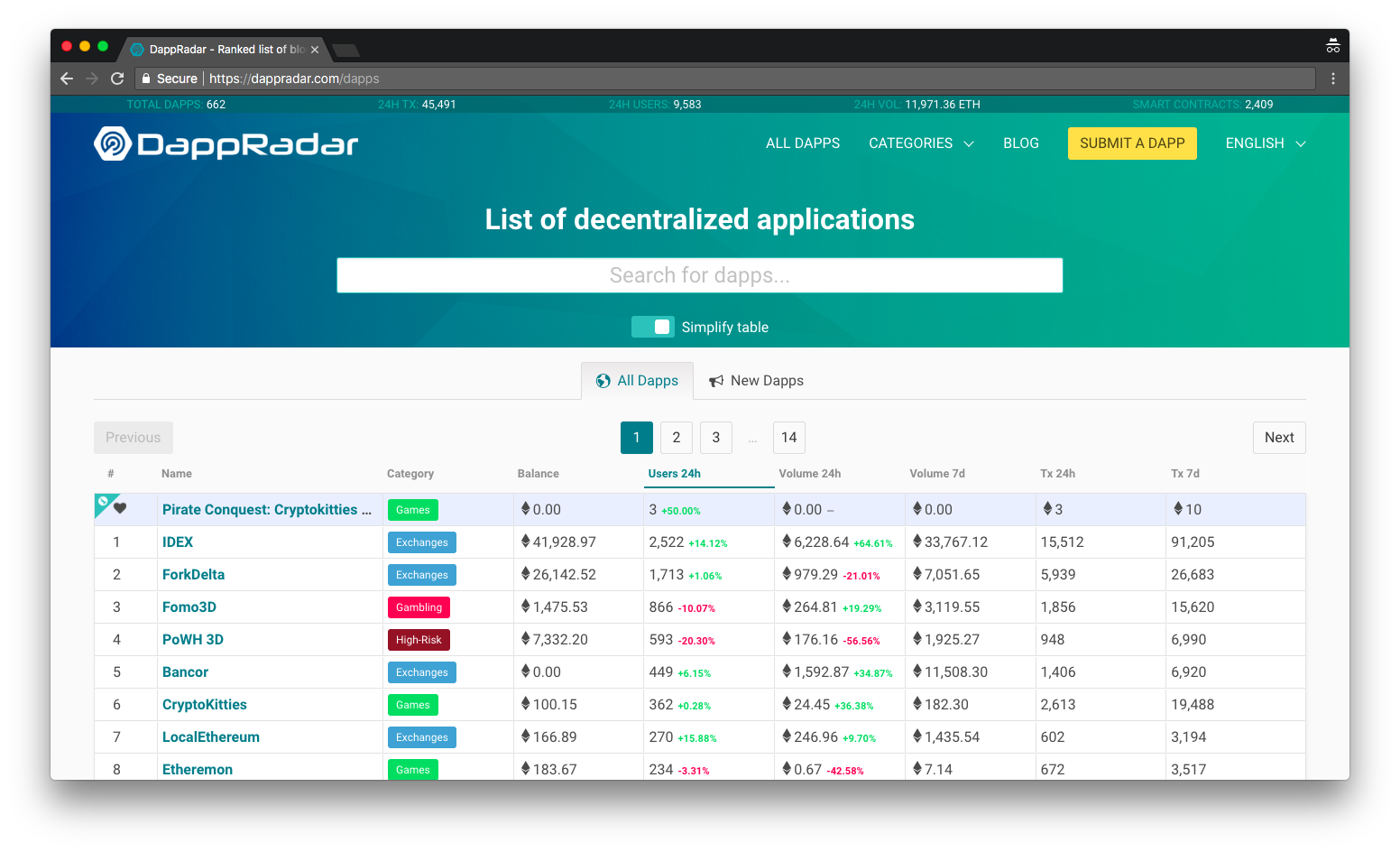This screenshot has width=1400, height=852.
Task: Open the English language dropdown
Action: point(1266,144)
